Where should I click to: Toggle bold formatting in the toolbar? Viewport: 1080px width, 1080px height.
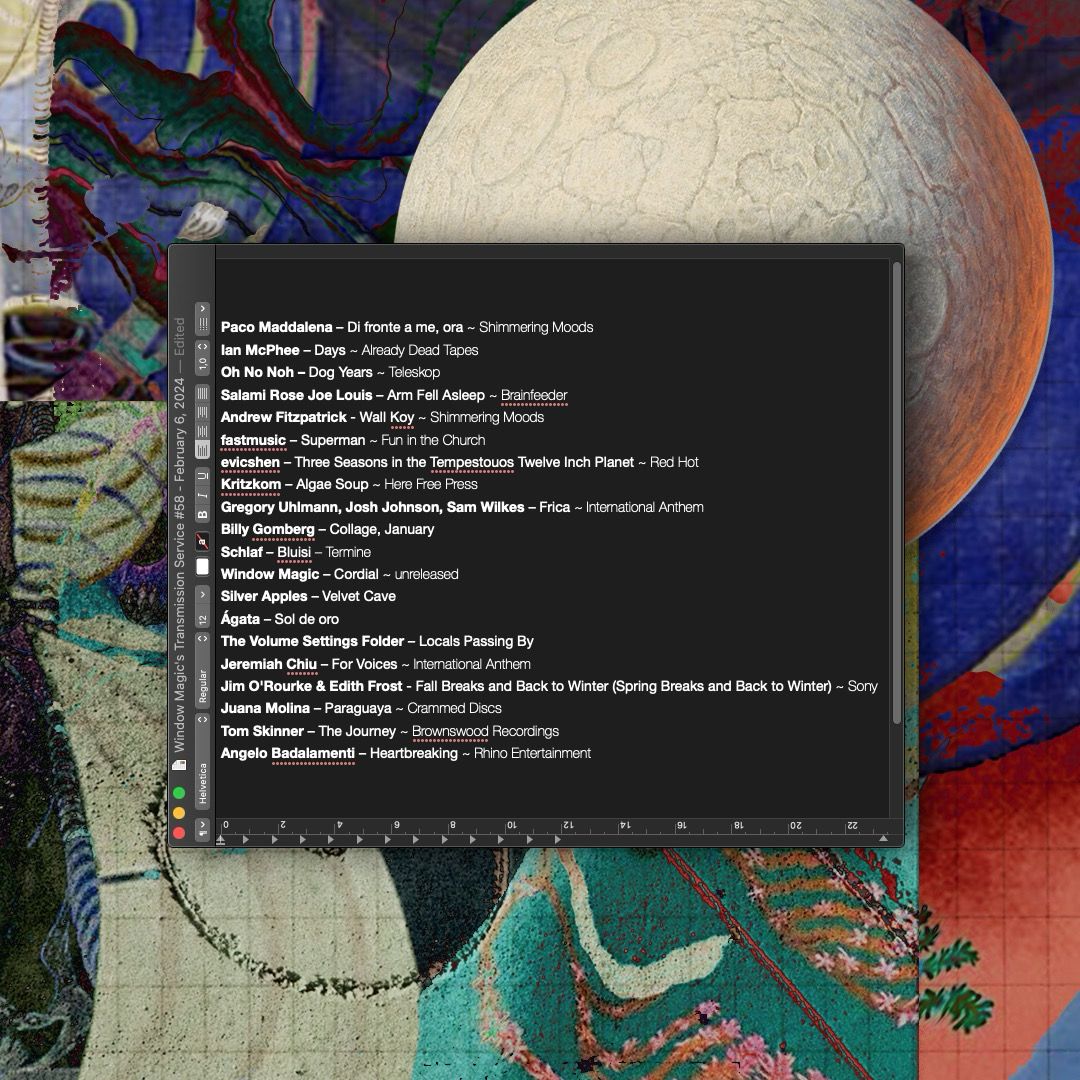point(202,515)
